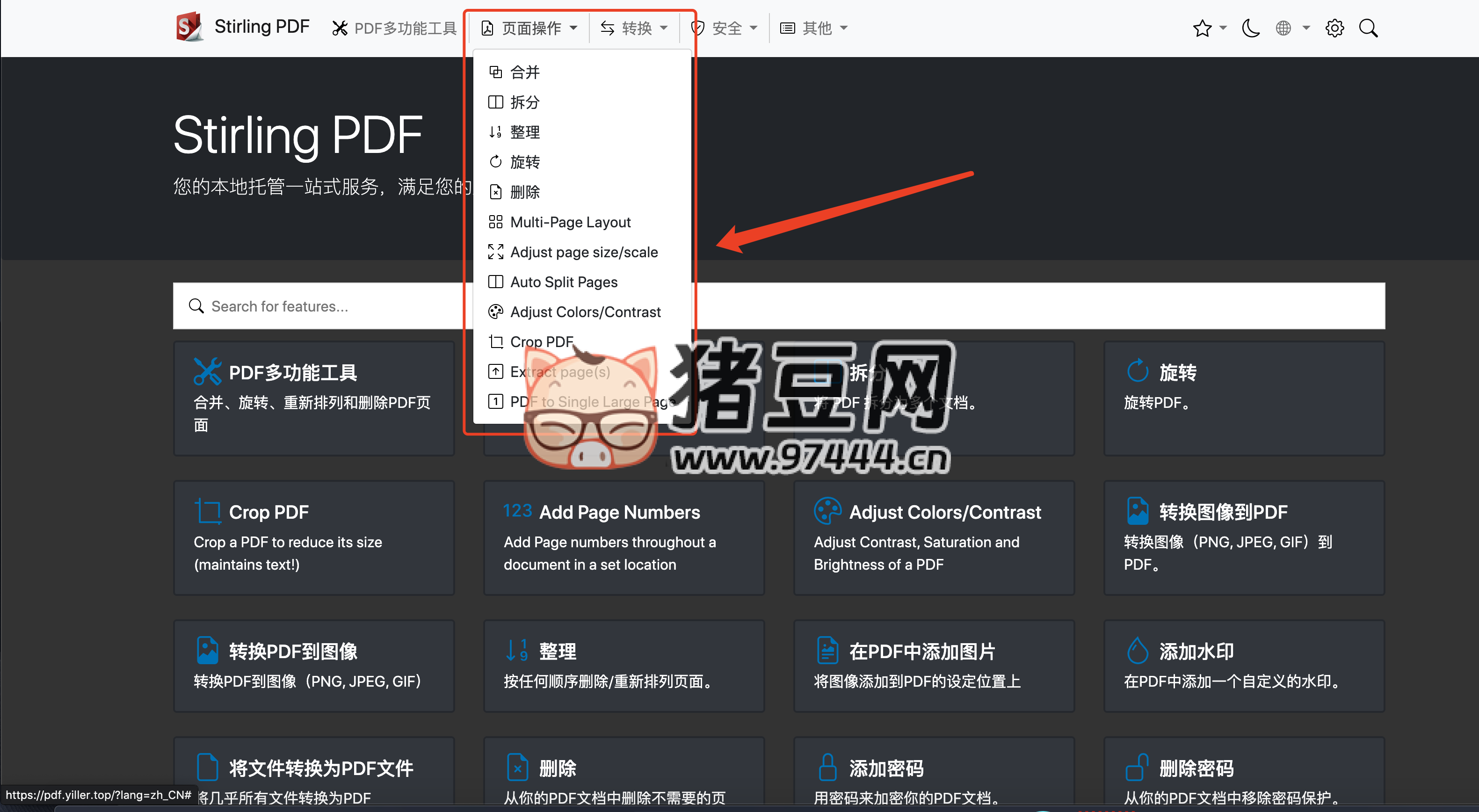Click the image icon on 转换PDF到图像 card
1479x812 pixels.
[x=207, y=650]
